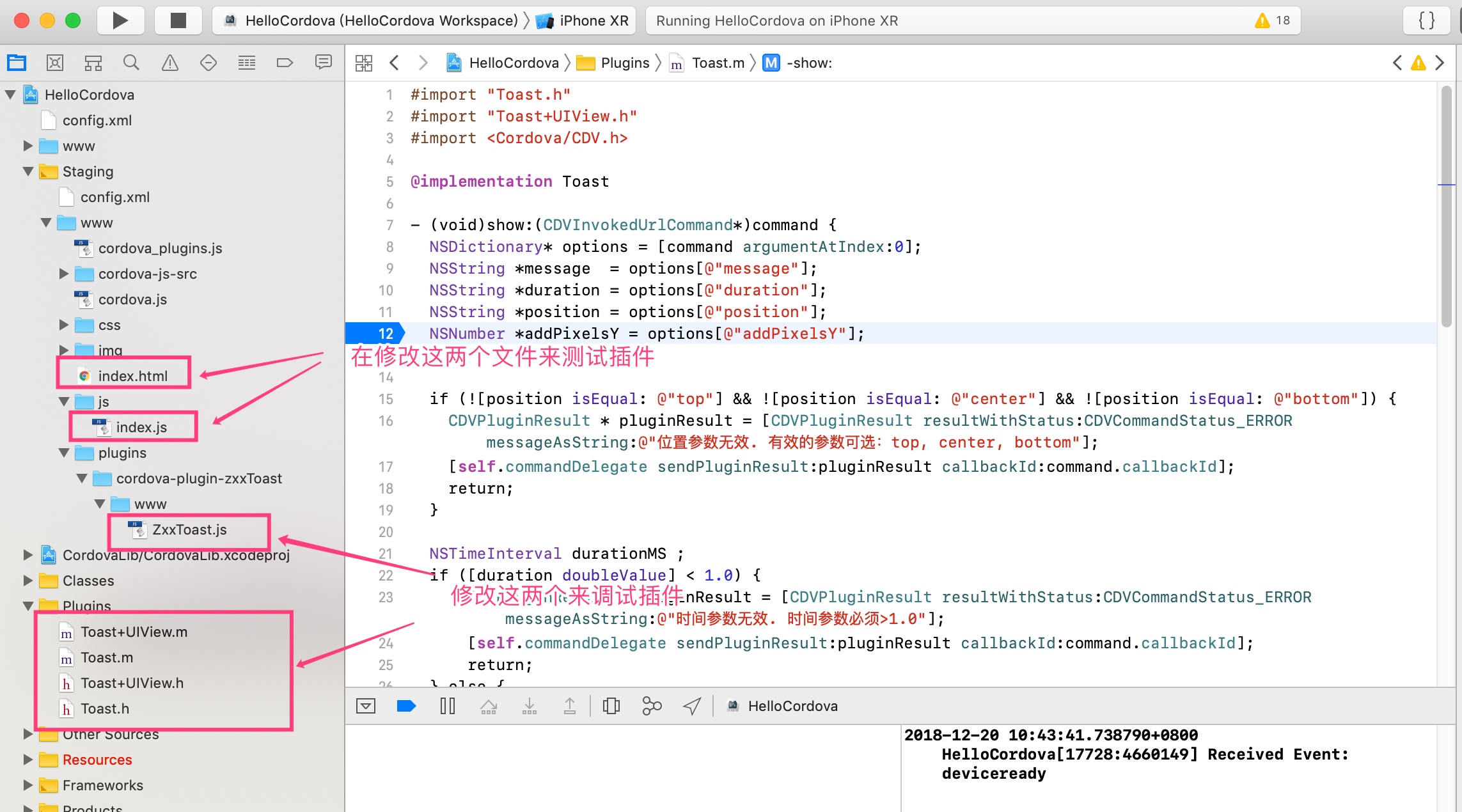Open the Source Control navigator icon
Screen dimensions: 1462x812
(55, 63)
